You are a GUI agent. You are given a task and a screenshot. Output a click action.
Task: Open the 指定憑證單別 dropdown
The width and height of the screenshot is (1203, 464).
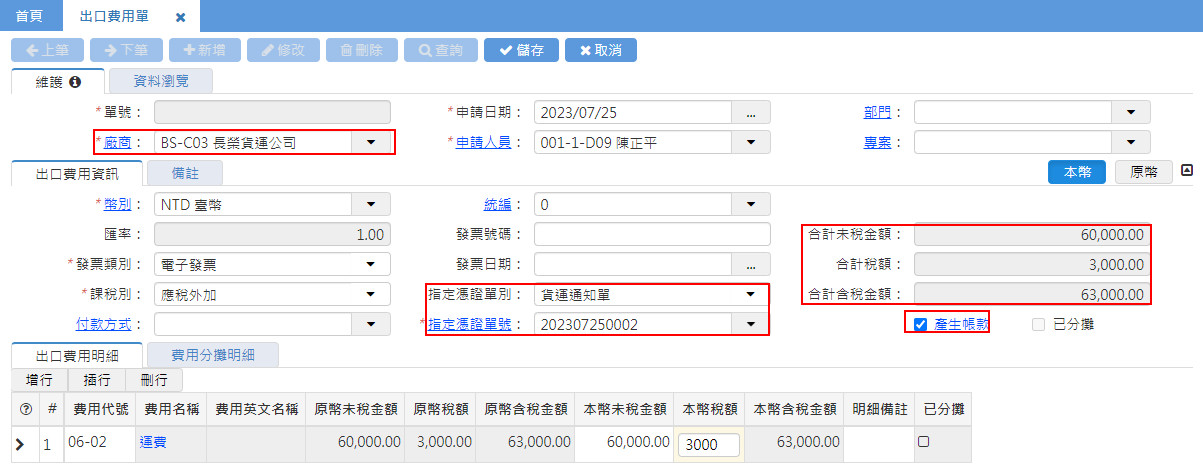coord(750,294)
